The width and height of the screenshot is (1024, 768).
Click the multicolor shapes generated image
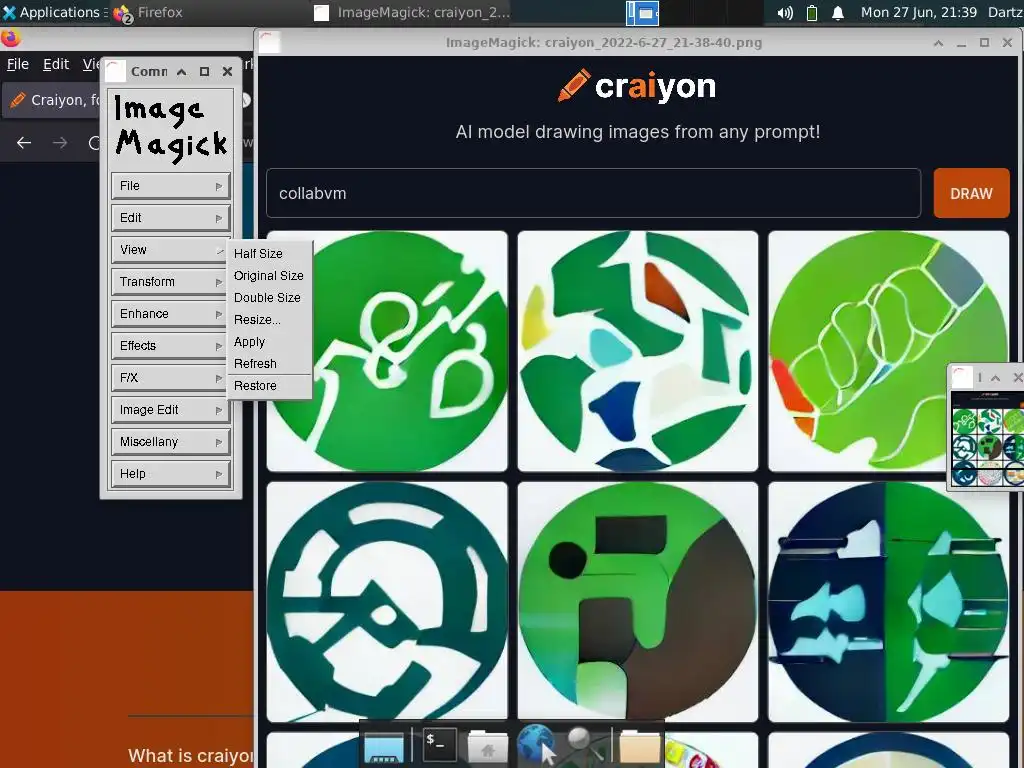point(637,351)
